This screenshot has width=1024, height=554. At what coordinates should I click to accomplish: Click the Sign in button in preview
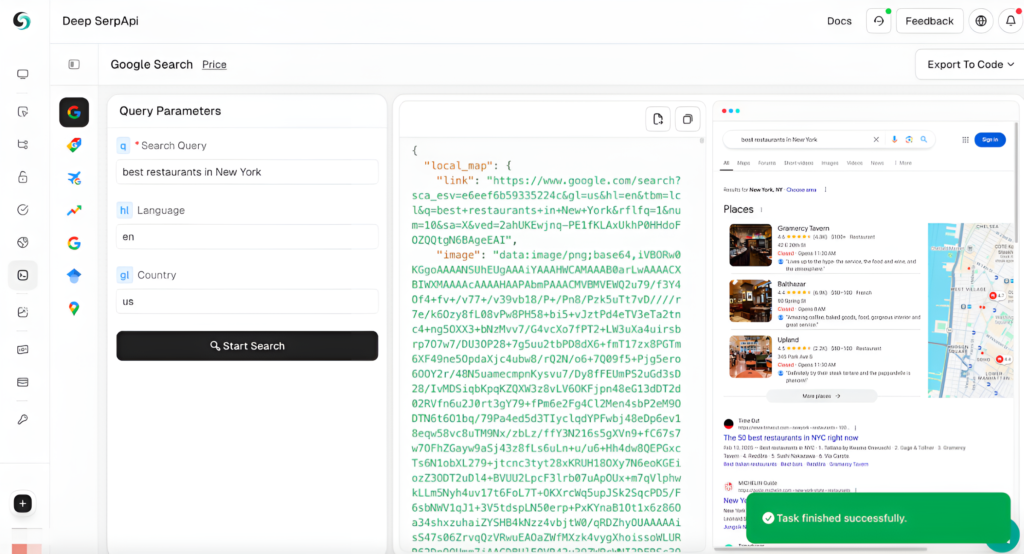(x=990, y=140)
